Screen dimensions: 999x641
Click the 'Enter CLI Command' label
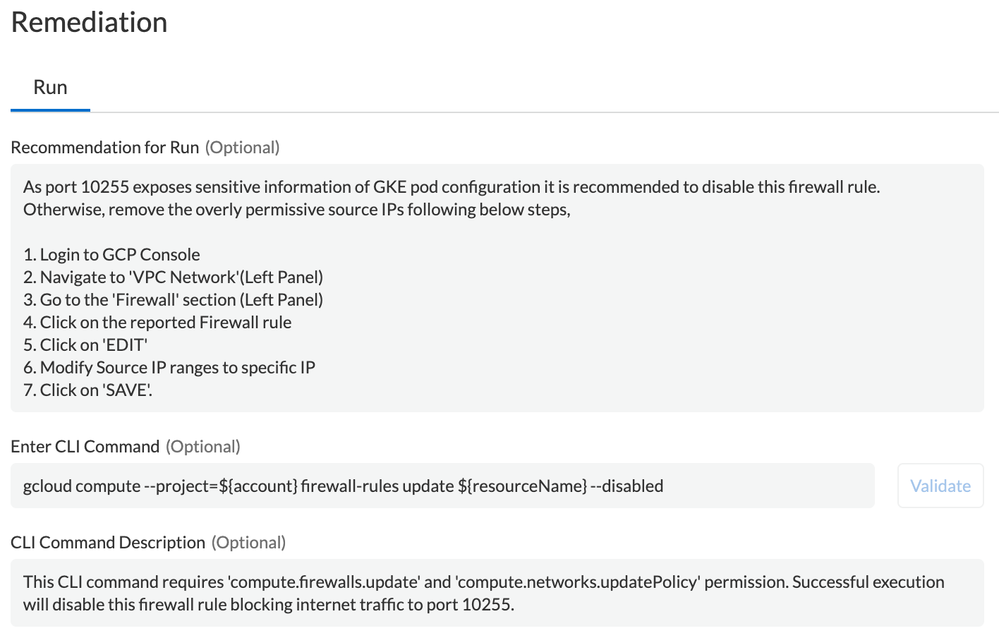(83, 446)
